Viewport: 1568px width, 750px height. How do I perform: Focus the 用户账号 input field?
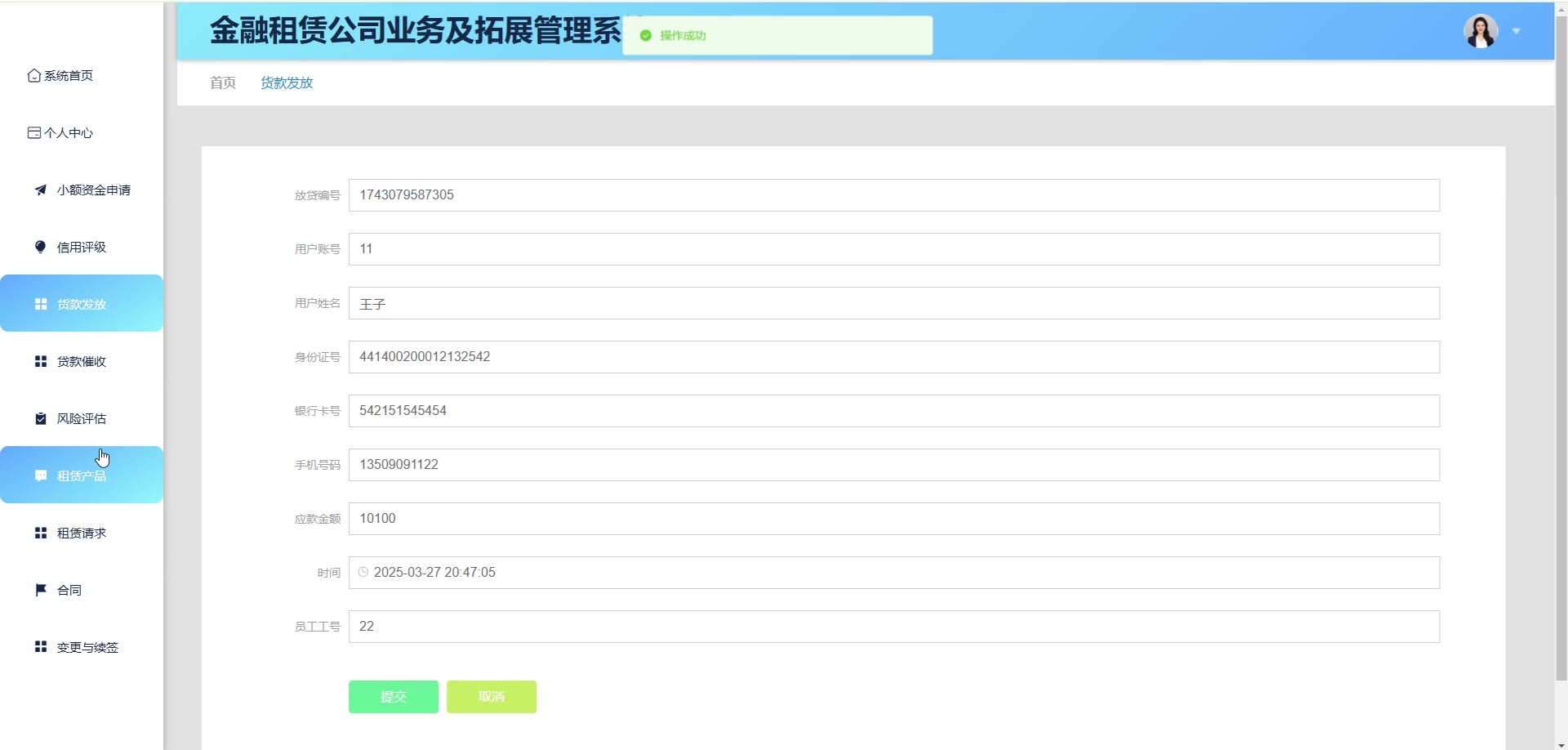[894, 249]
